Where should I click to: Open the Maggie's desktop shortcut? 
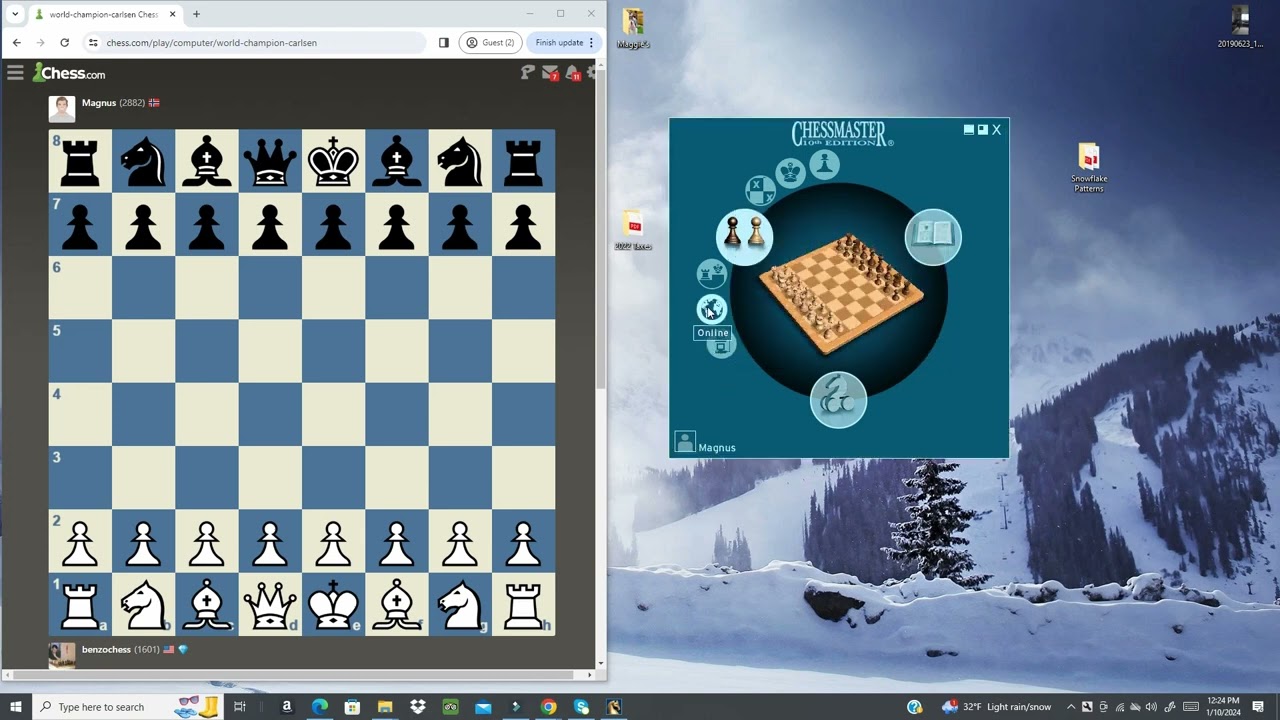click(633, 28)
